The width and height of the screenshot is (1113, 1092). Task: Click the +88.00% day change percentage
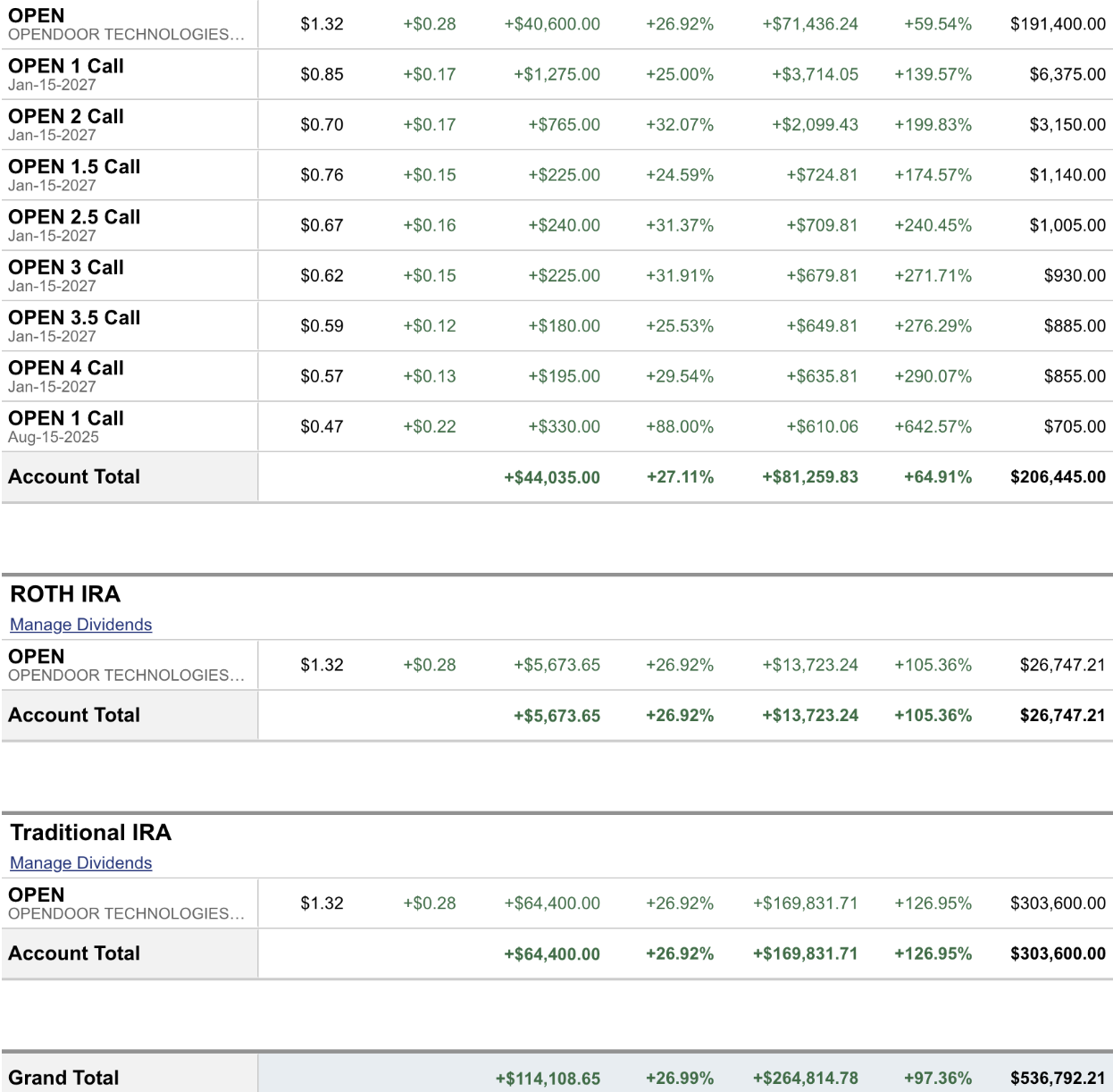point(680,427)
